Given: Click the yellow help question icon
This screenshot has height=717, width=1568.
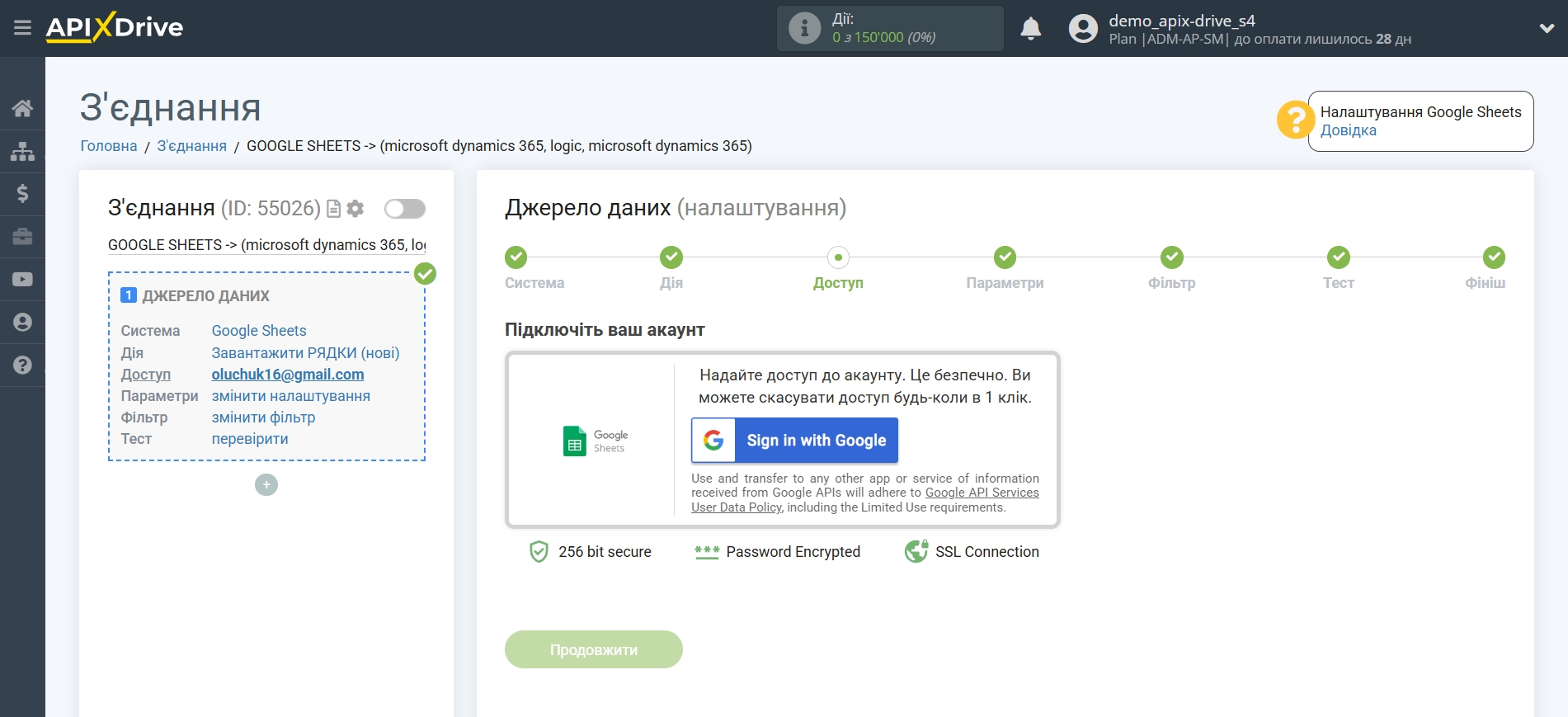Looking at the screenshot, I should [x=1295, y=120].
